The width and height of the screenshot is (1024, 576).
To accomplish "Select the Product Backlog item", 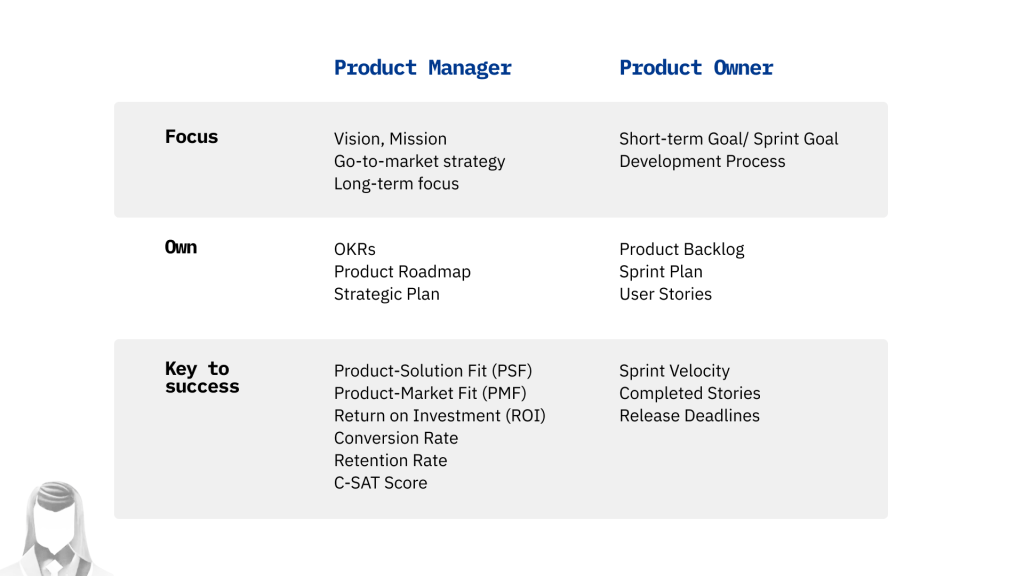I will click(x=681, y=249).
